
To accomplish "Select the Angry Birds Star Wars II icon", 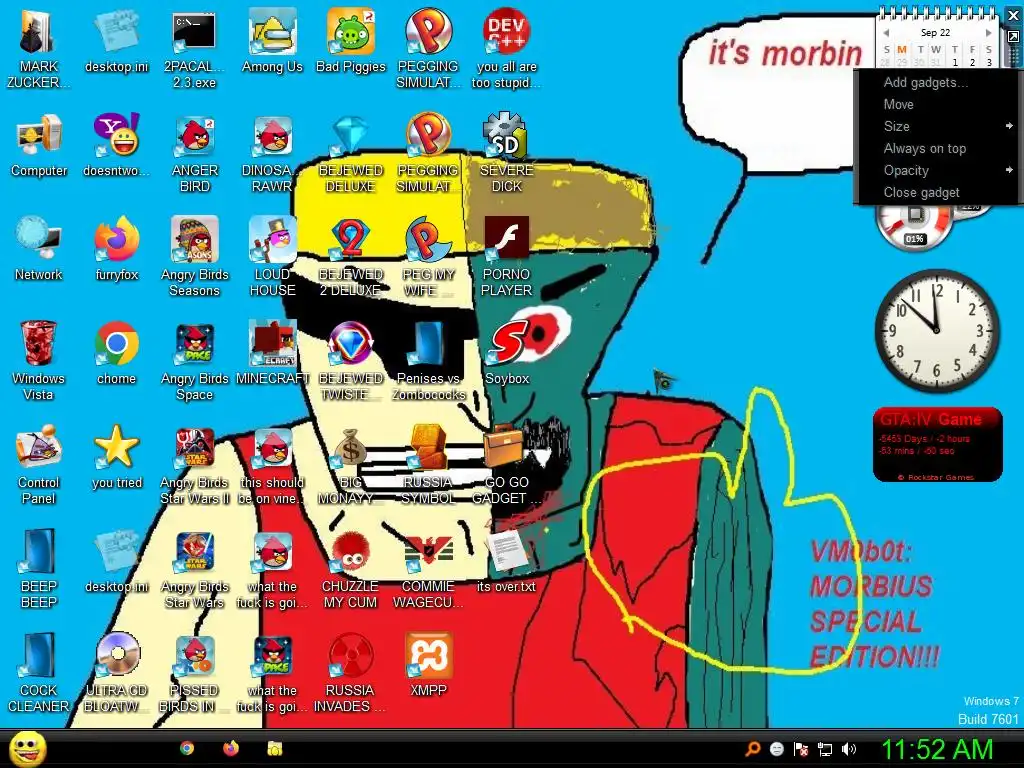I will pyautogui.click(x=195, y=464).
